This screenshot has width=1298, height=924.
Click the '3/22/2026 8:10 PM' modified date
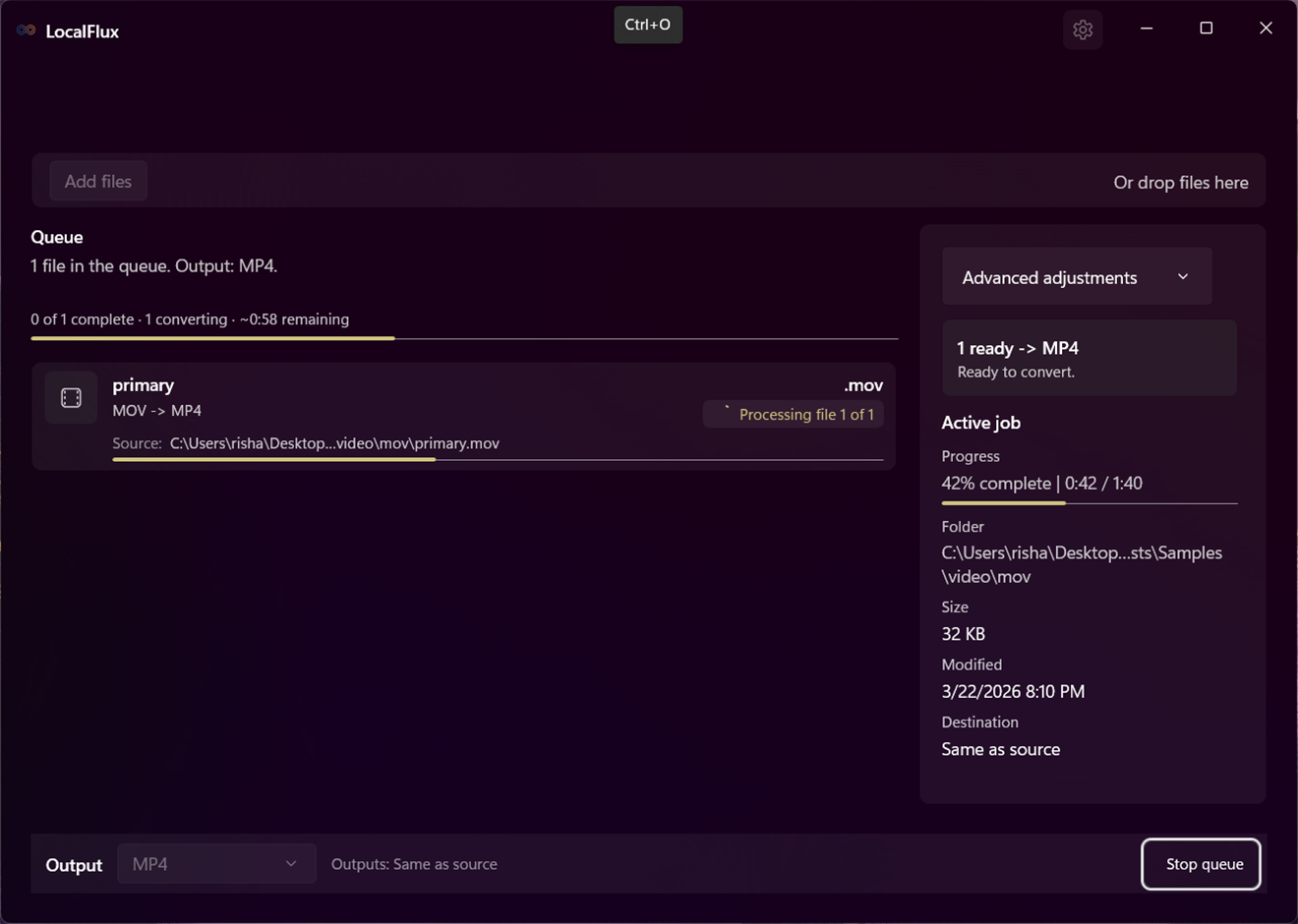tap(1013, 691)
